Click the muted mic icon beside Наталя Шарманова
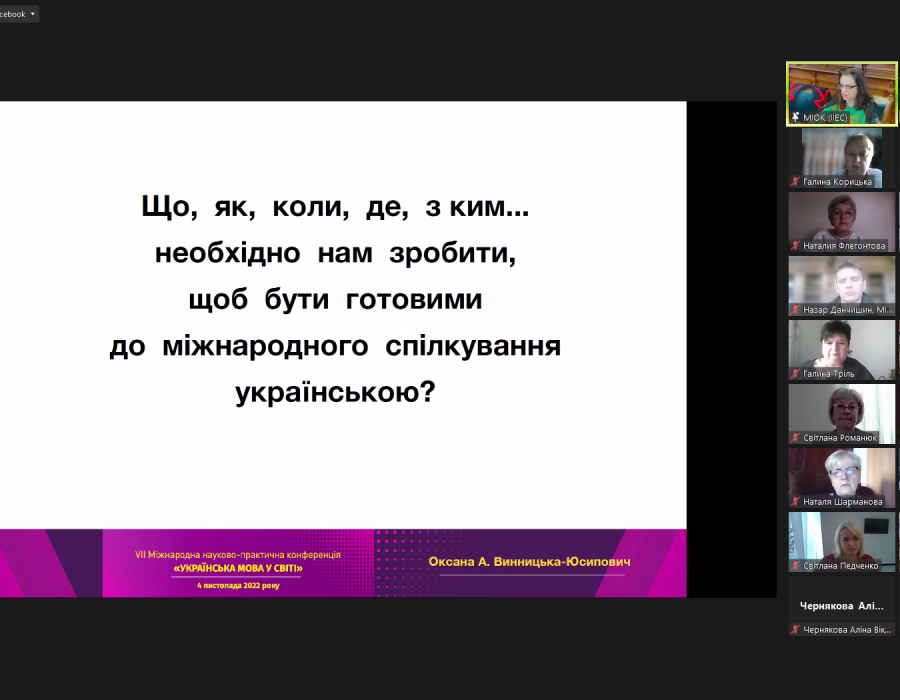Image resolution: width=900 pixels, height=700 pixels. (796, 502)
